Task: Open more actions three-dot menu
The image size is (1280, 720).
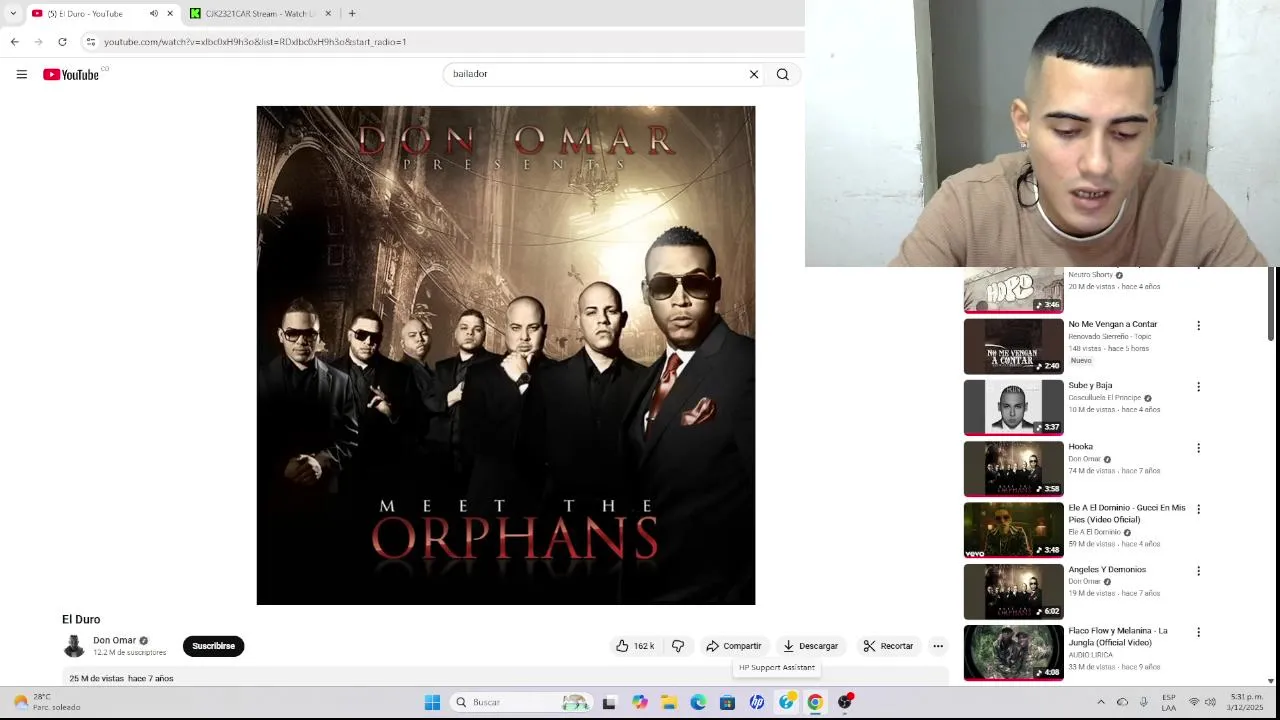Action: click(x=938, y=646)
